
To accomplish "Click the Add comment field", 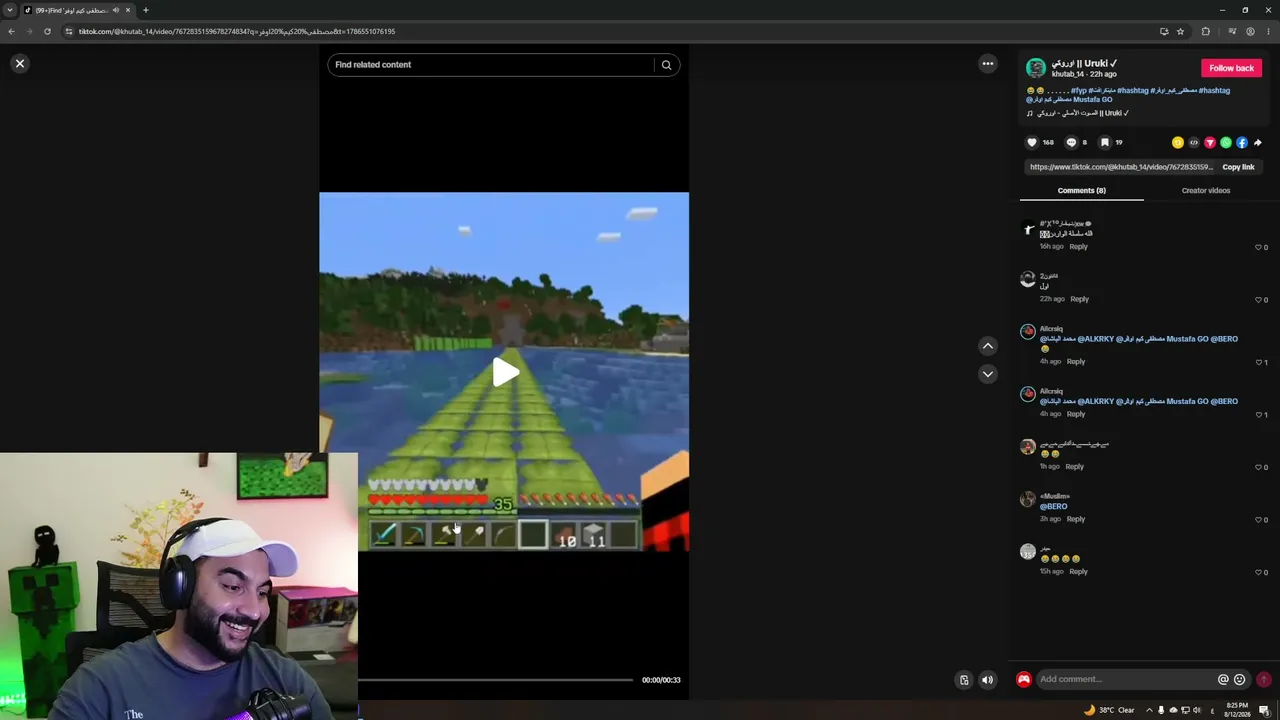I will (x=1125, y=680).
